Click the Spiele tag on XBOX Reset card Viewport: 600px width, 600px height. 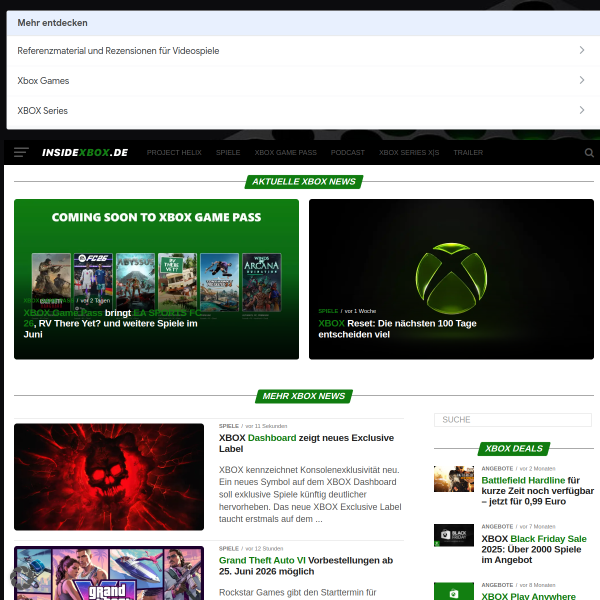(328, 311)
